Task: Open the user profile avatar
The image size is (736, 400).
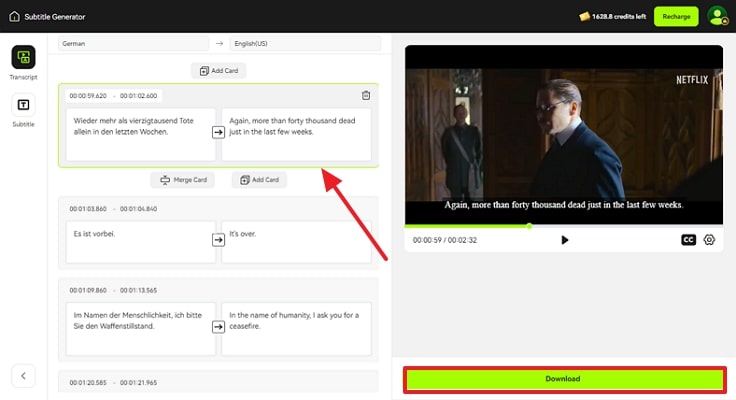Action: (717, 16)
